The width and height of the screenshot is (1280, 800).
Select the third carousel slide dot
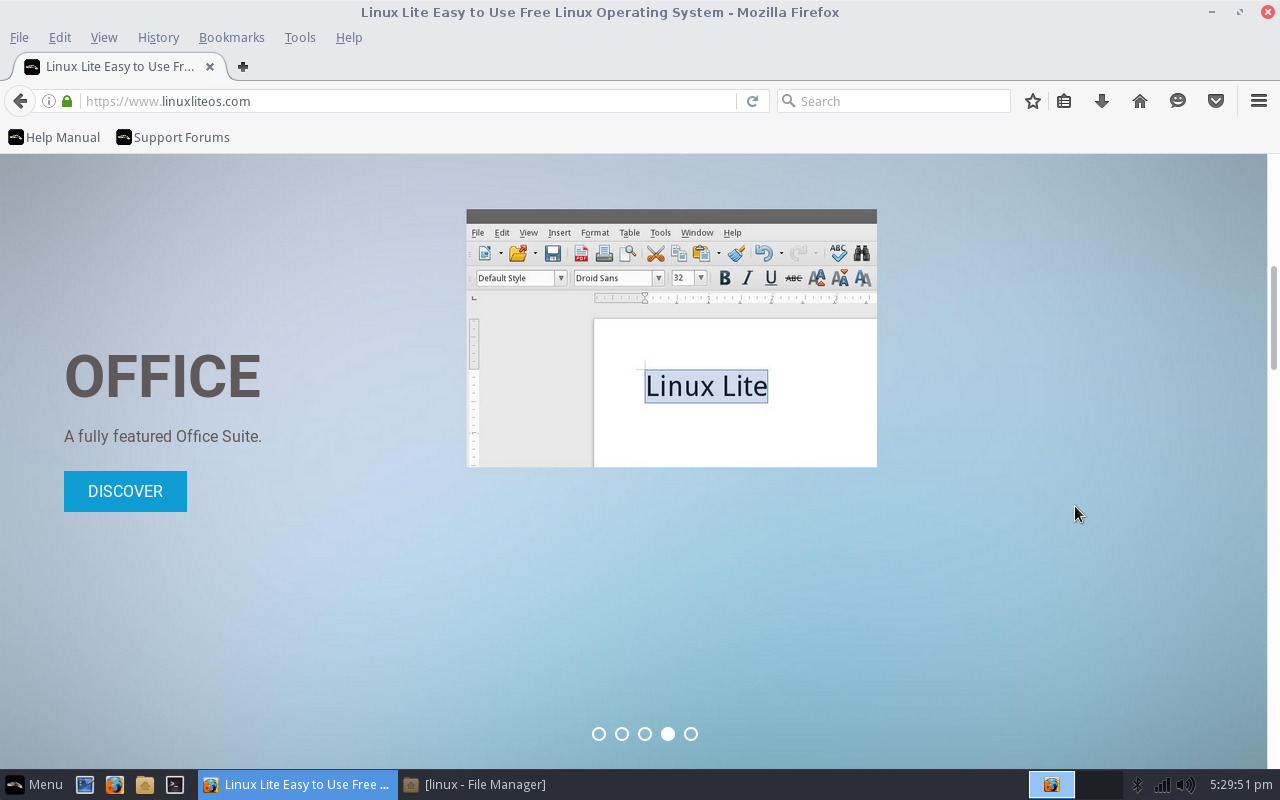(645, 734)
